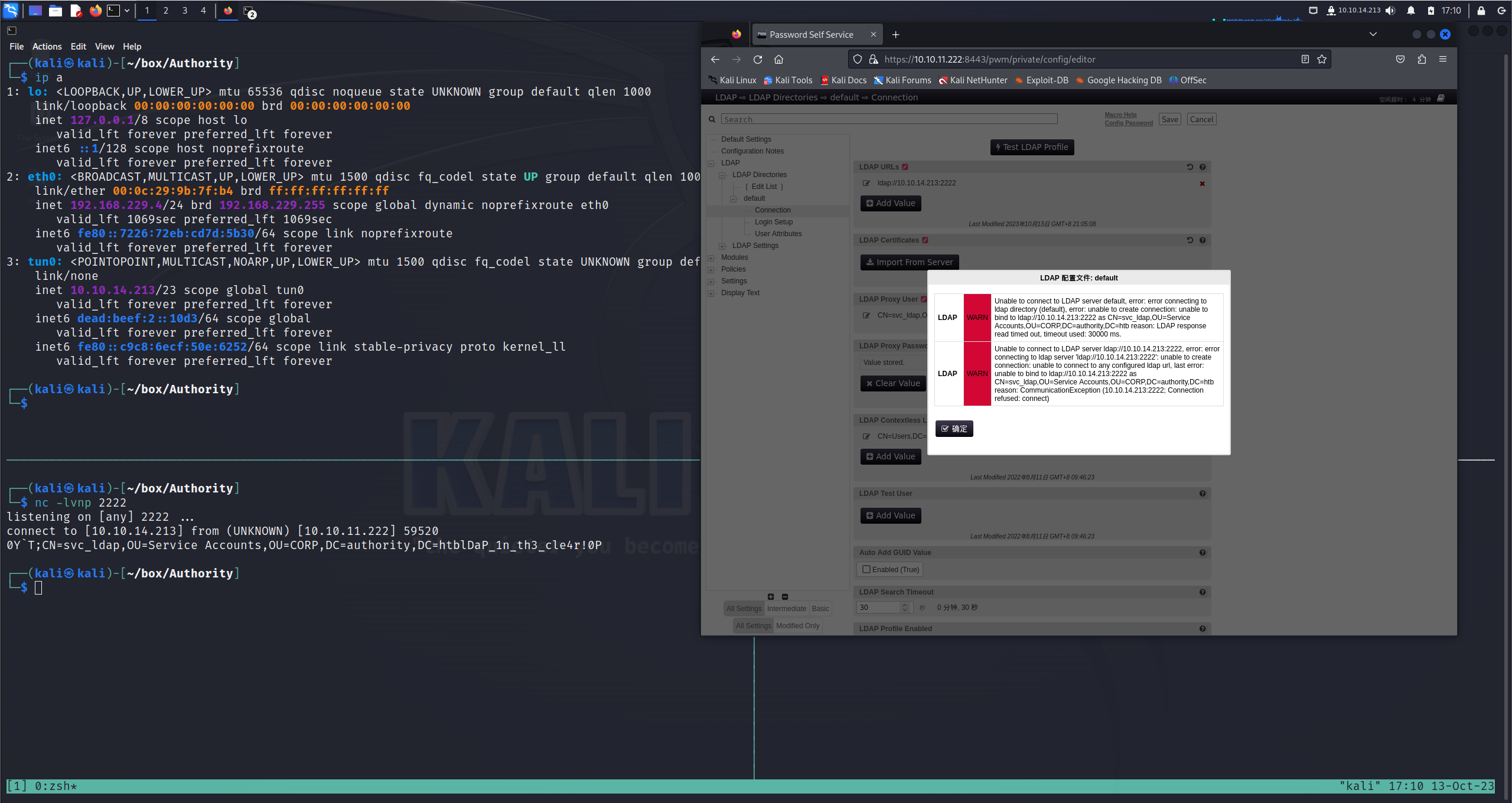Click the Test LDAP Profile button
This screenshot has height=803, width=1512.
pyautogui.click(x=1032, y=147)
